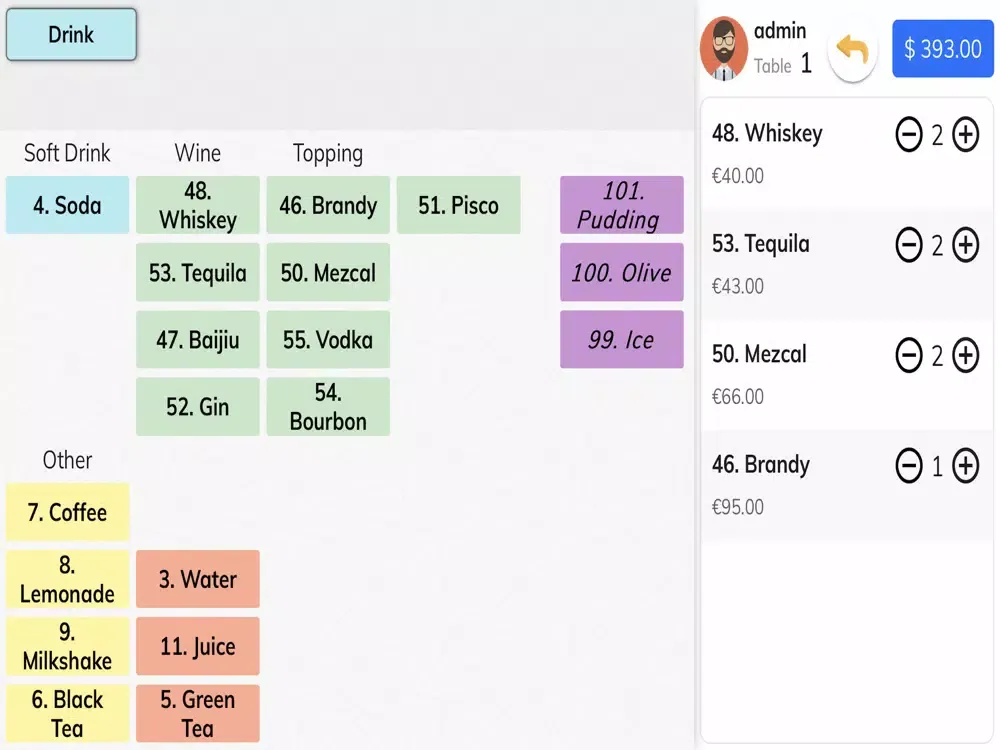
Task: Click the orange back arrow icon
Action: pos(852,49)
